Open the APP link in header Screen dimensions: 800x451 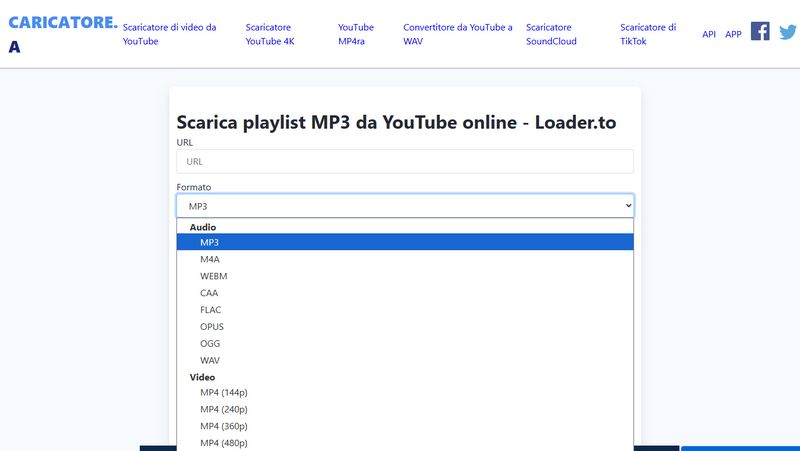point(733,34)
